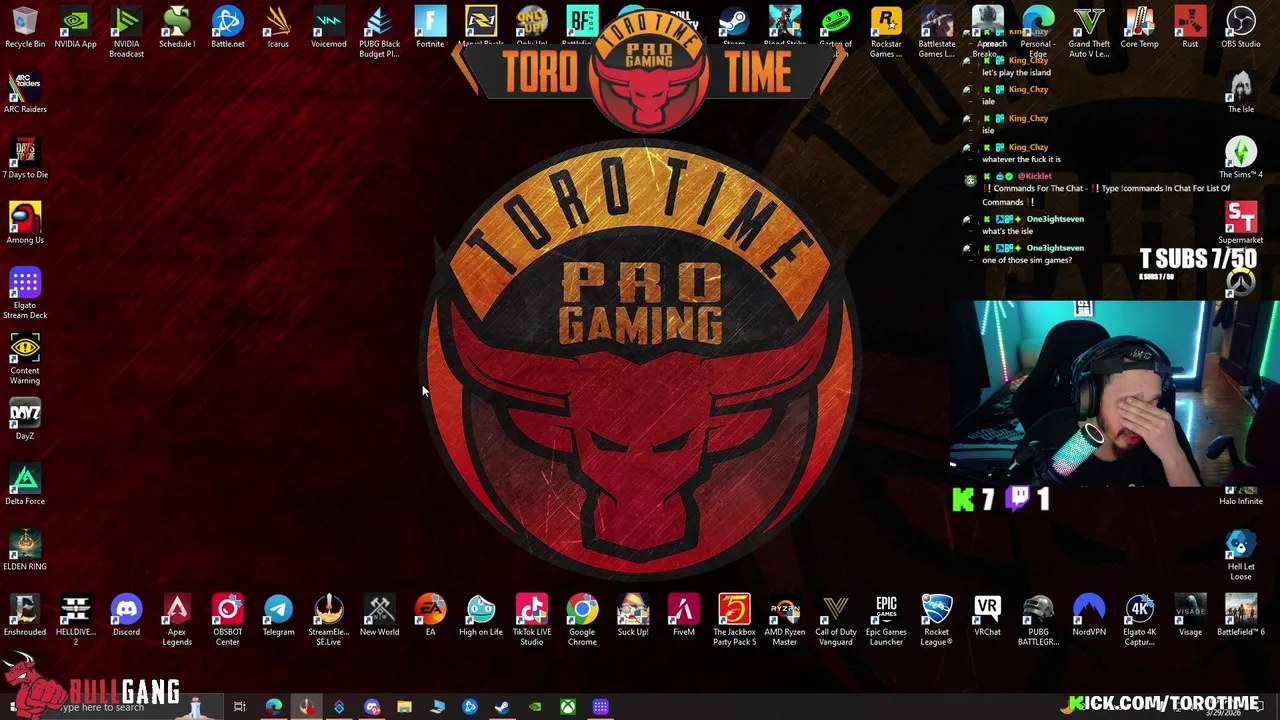Open the Recycle Bin desktop icon

pyautogui.click(x=25, y=28)
